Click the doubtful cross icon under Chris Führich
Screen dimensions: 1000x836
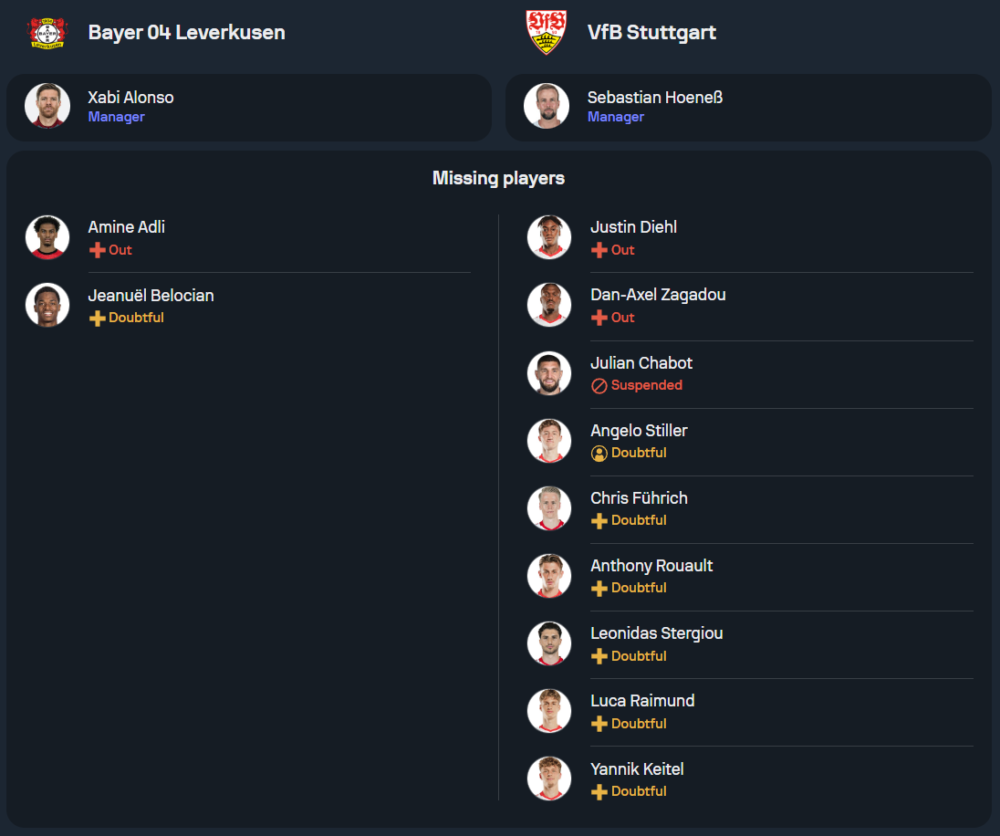[599, 521]
